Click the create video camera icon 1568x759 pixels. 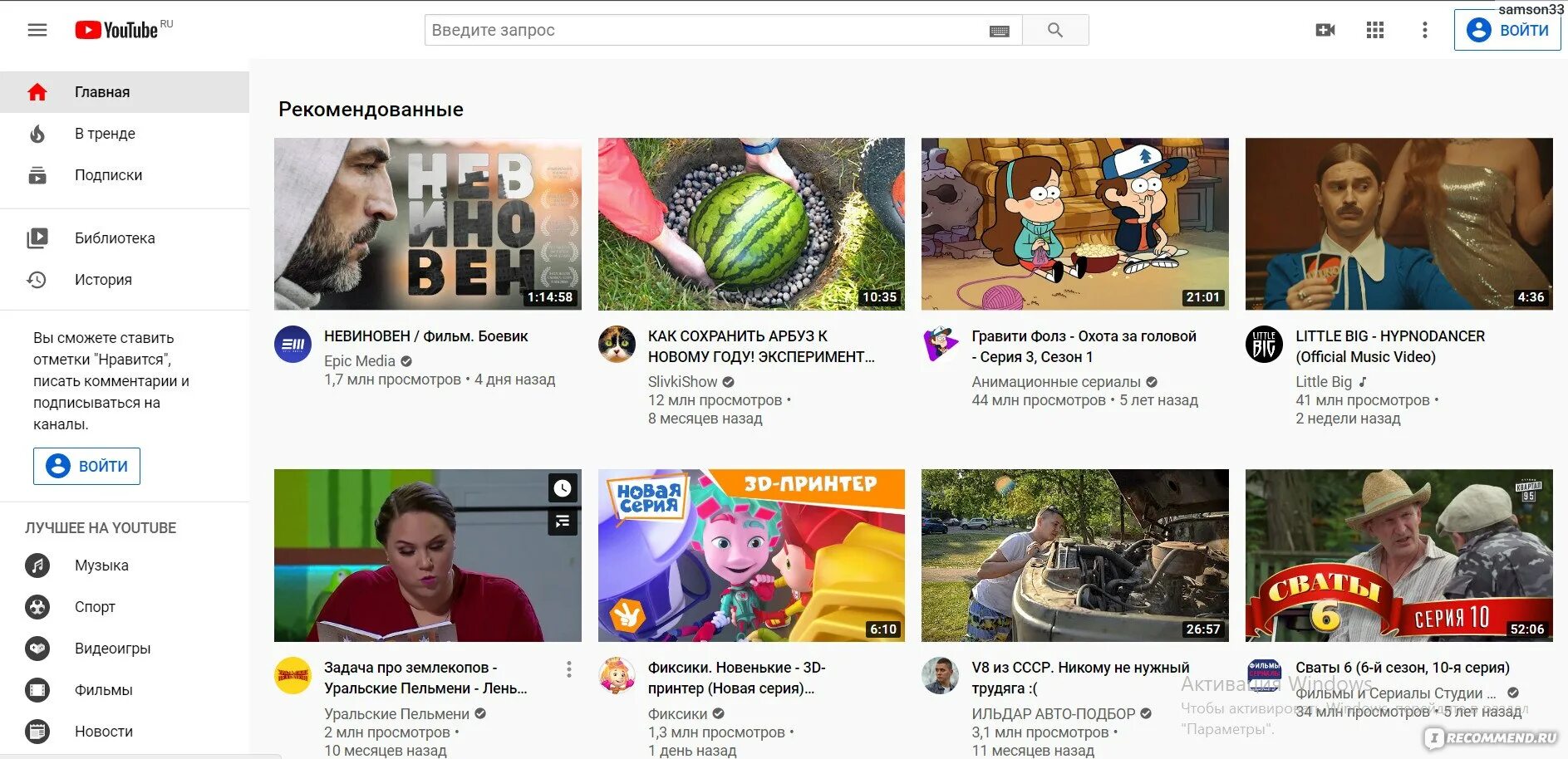click(1325, 30)
